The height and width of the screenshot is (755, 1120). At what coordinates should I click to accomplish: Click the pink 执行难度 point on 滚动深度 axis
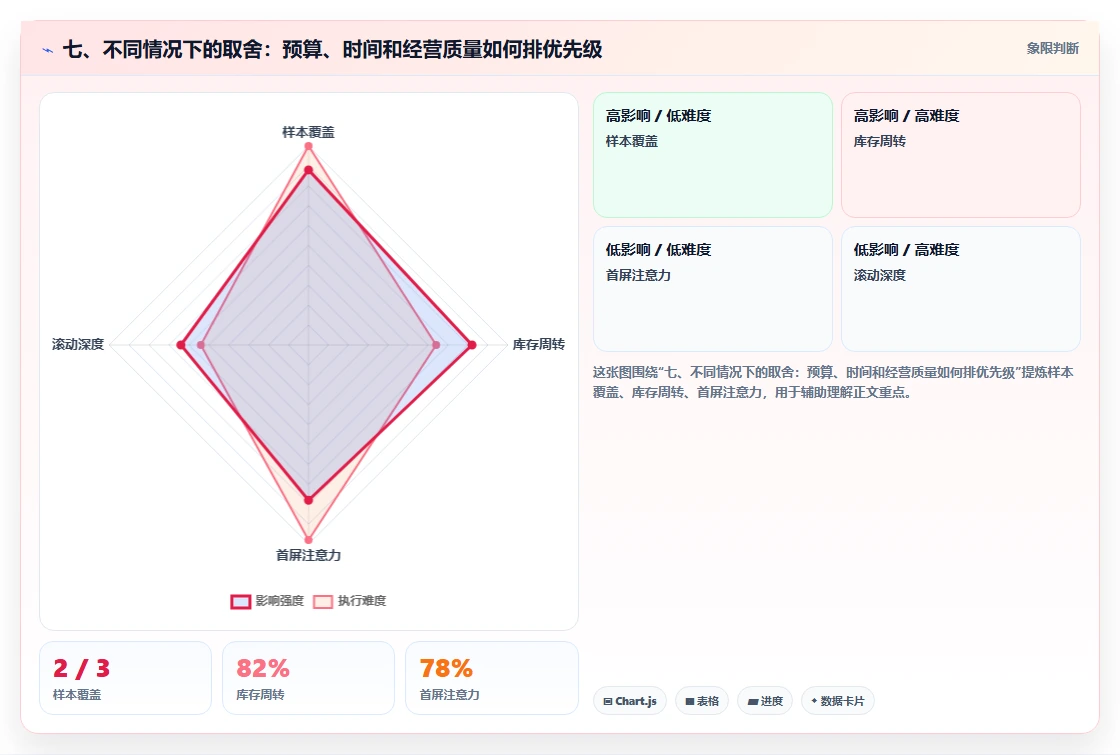point(201,345)
